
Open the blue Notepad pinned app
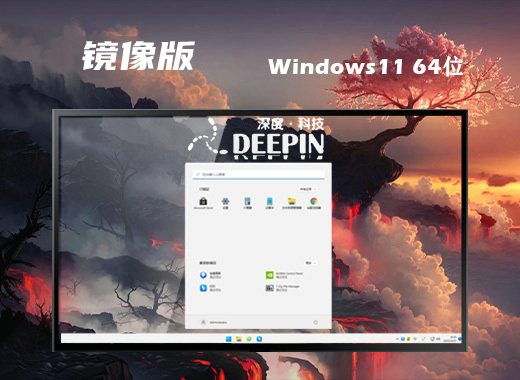269,203
